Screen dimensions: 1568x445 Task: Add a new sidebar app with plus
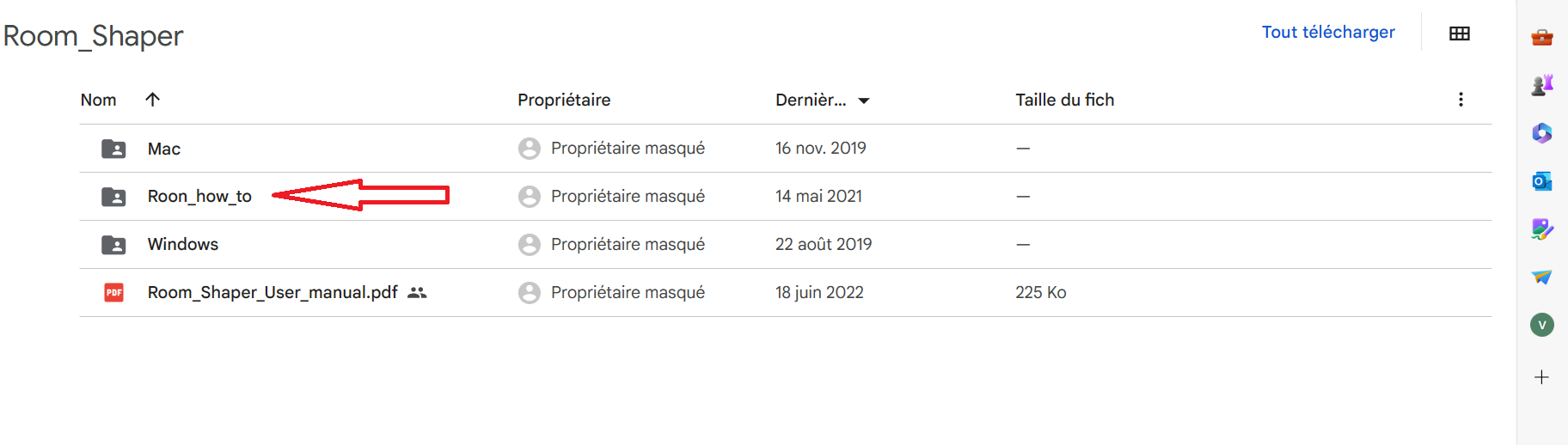pyautogui.click(x=1541, y=377)
